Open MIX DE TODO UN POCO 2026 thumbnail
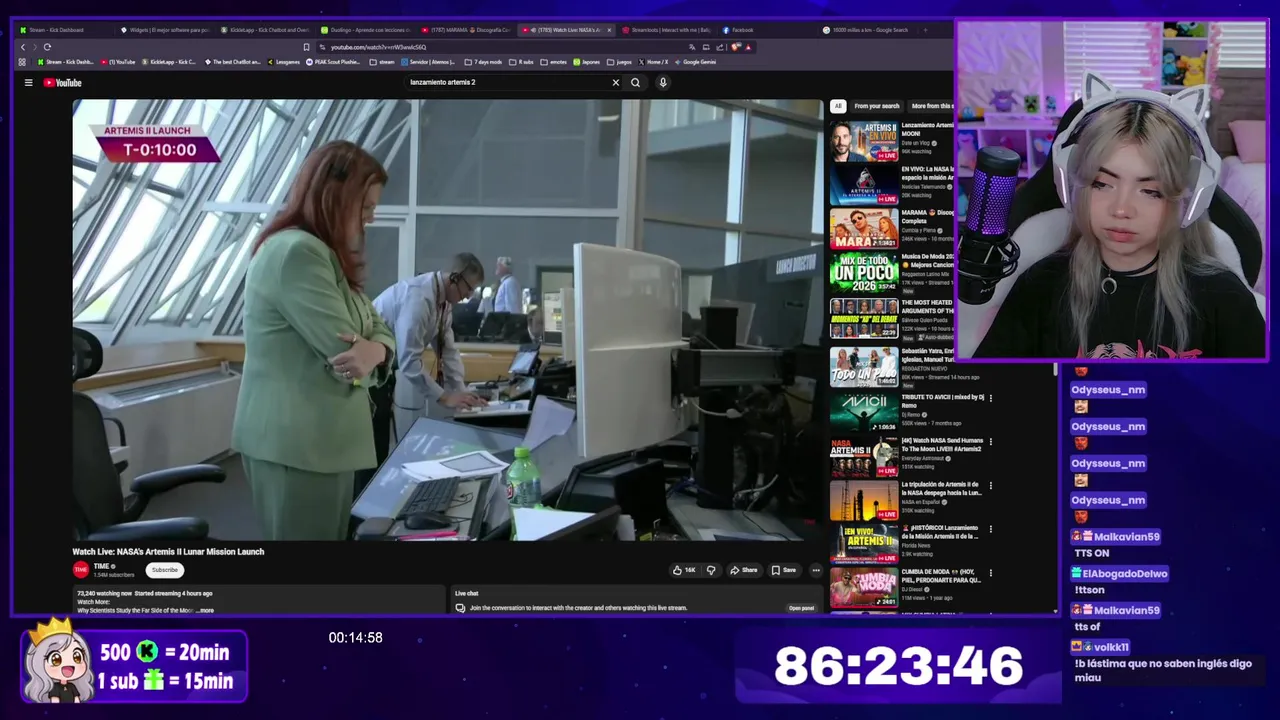Image resolution: width=1280 pixels, height=720 pixels. tap(864, 272)
